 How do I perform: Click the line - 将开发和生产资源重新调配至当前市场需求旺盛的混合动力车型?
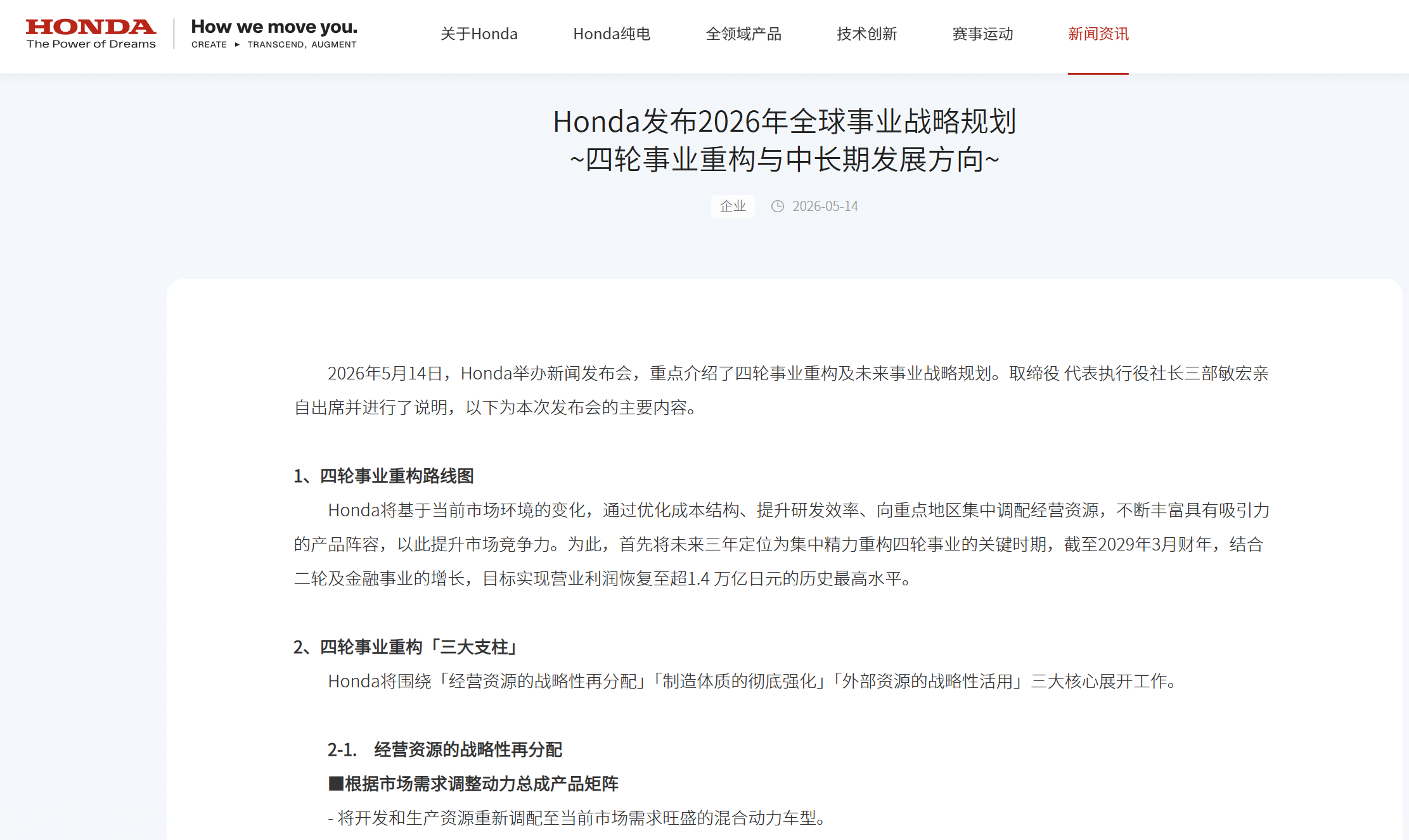[x=578, y=818]
